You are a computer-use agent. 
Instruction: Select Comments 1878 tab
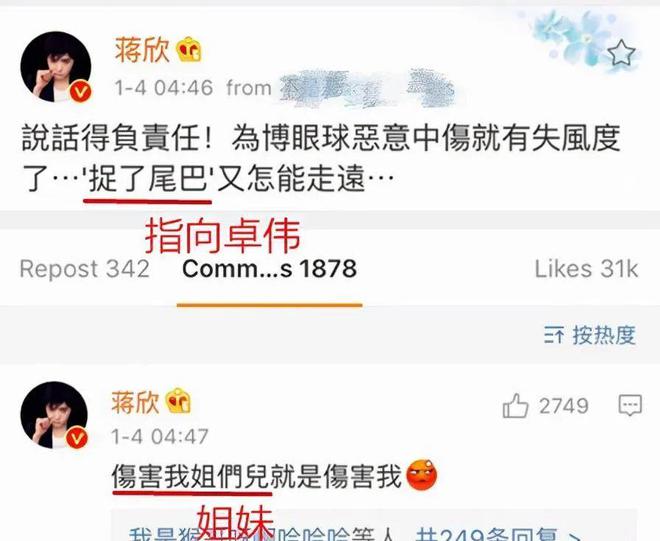point(269,269)
